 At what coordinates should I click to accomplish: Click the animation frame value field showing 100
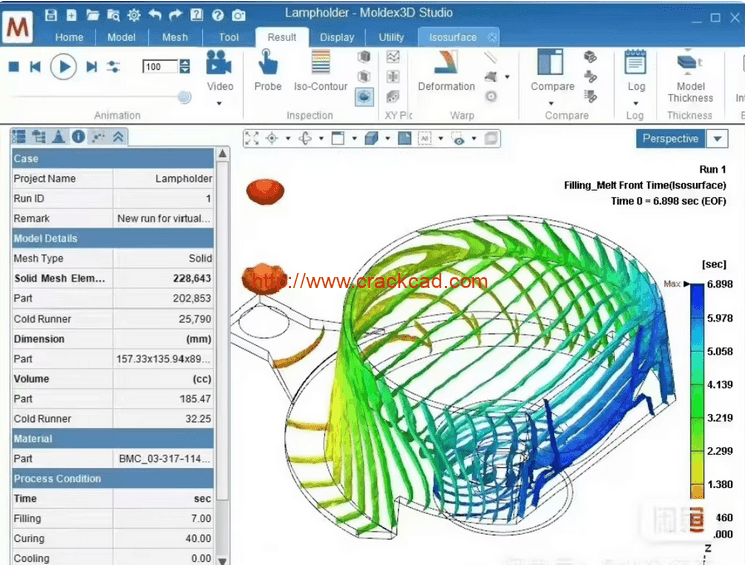coord(160,67)
